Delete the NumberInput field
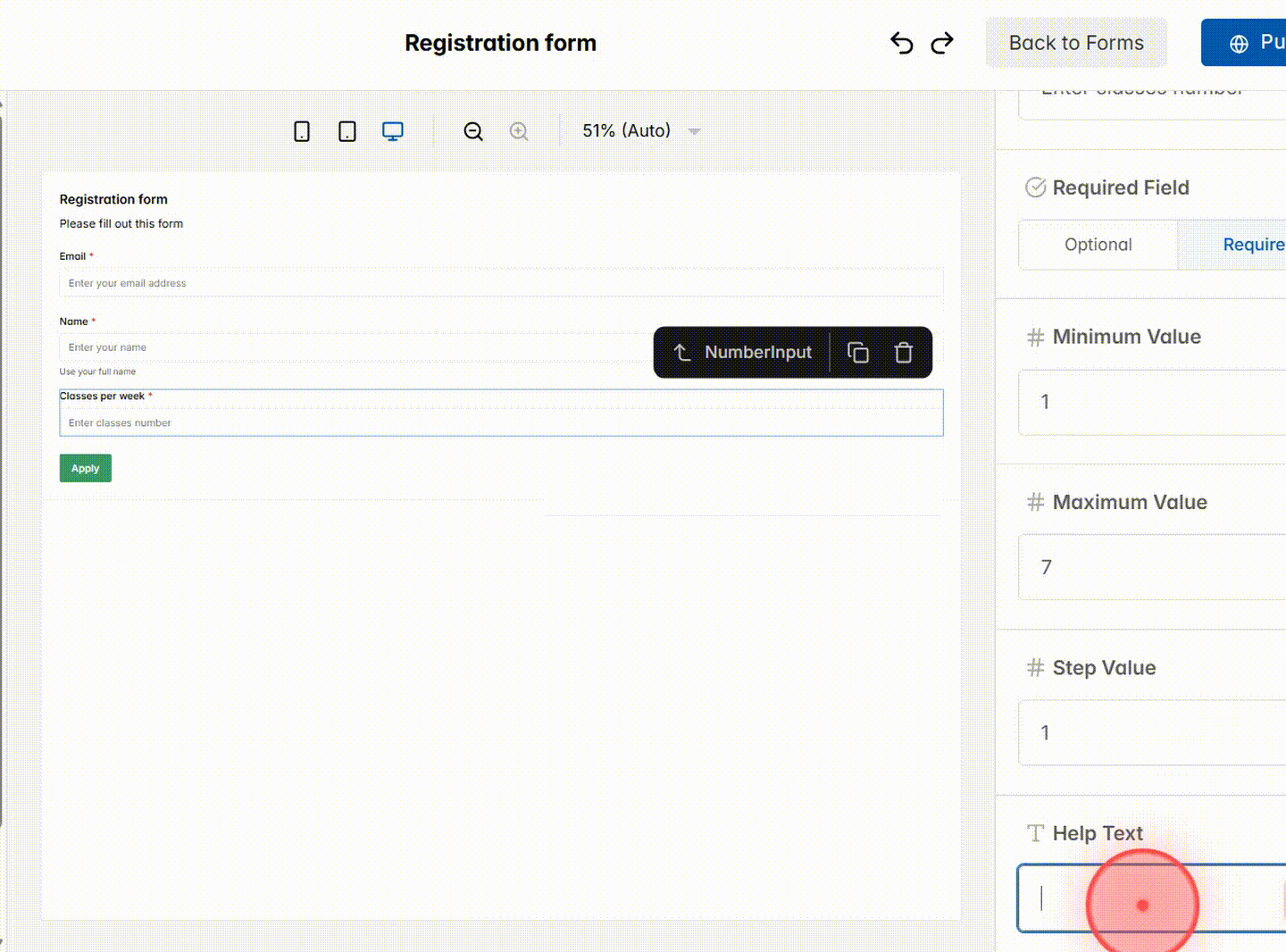This screenshot has height=952, width=1286. coord(904,352)
